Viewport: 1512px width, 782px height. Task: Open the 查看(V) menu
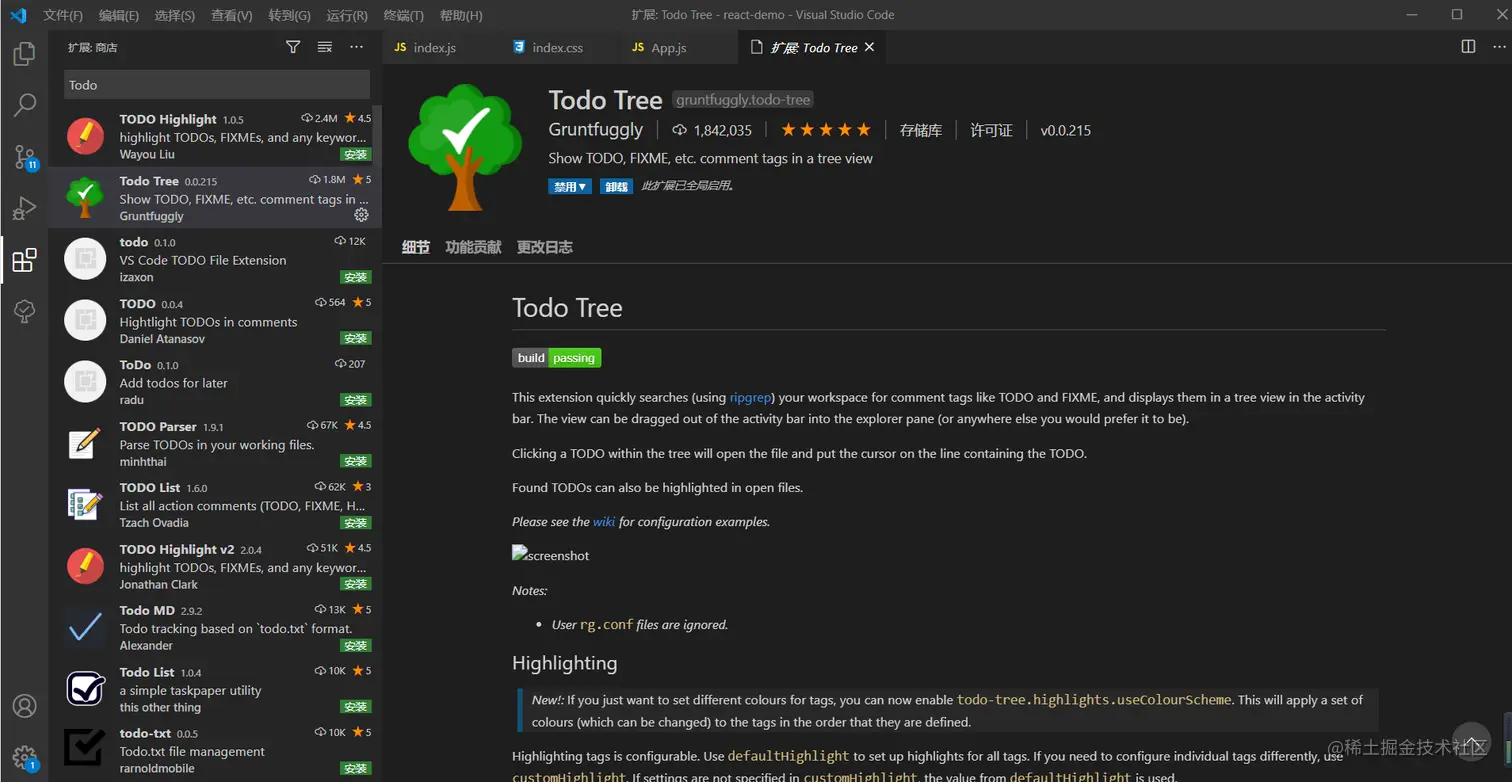[x=232, y=15]
